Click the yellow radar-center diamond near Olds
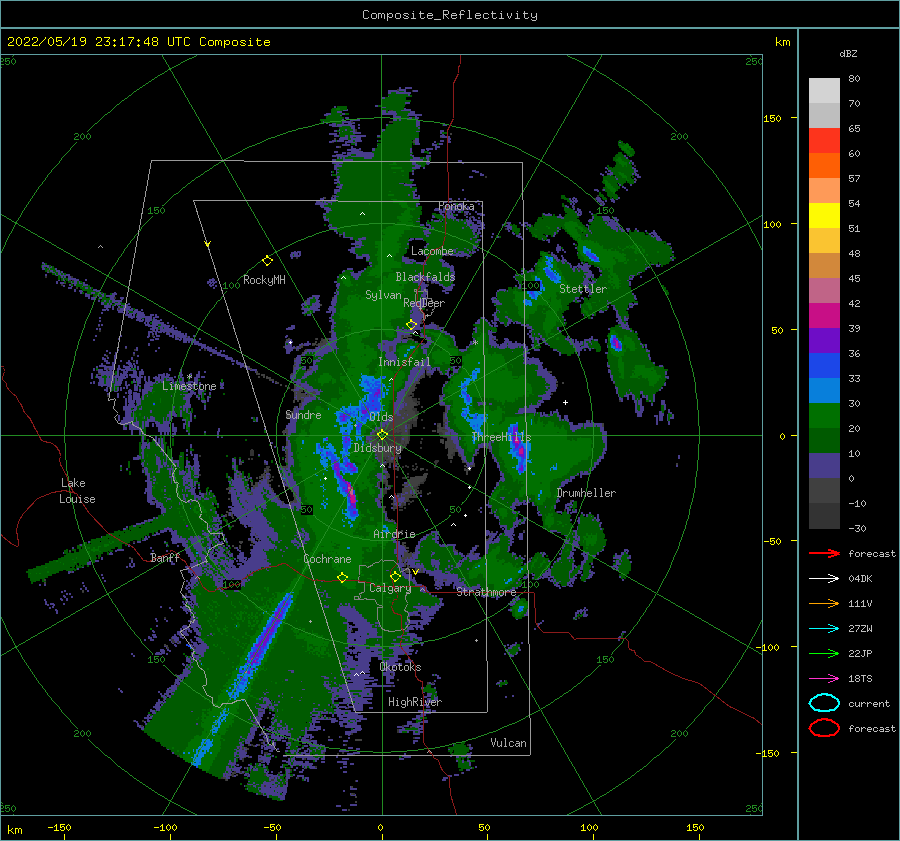Image resolution: width=900 pixels, height=841 pixels. click(x=382, y=435)
